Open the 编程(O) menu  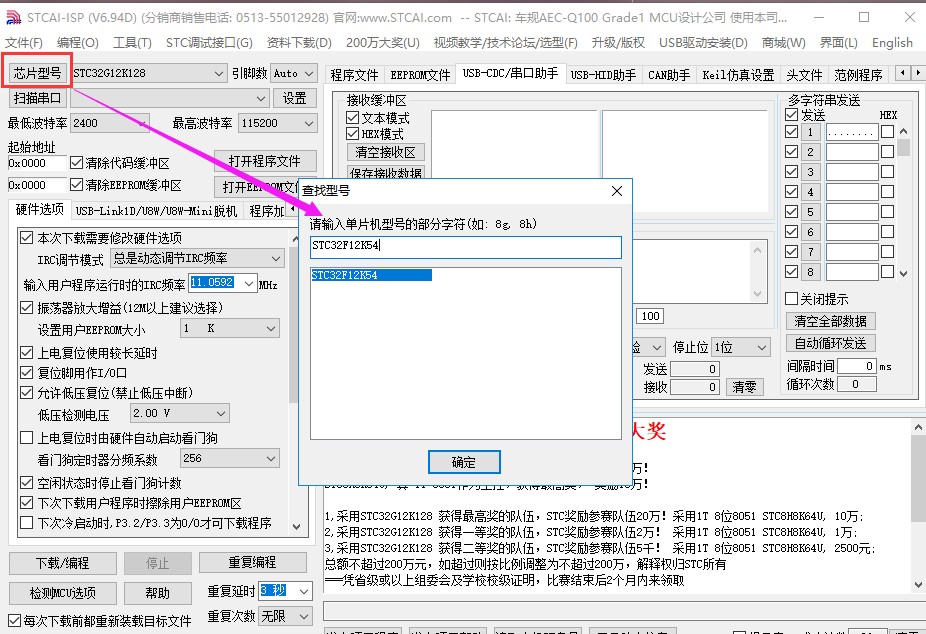tap(77, 43)
